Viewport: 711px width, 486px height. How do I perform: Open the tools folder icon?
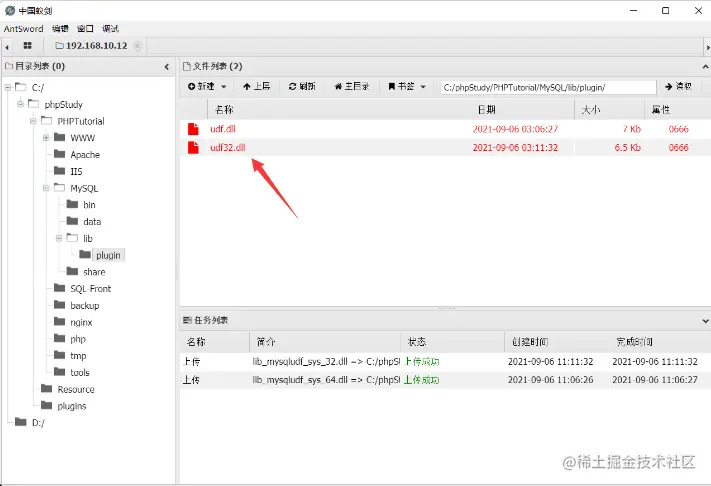pyautogui.click(x=59, y=372)
